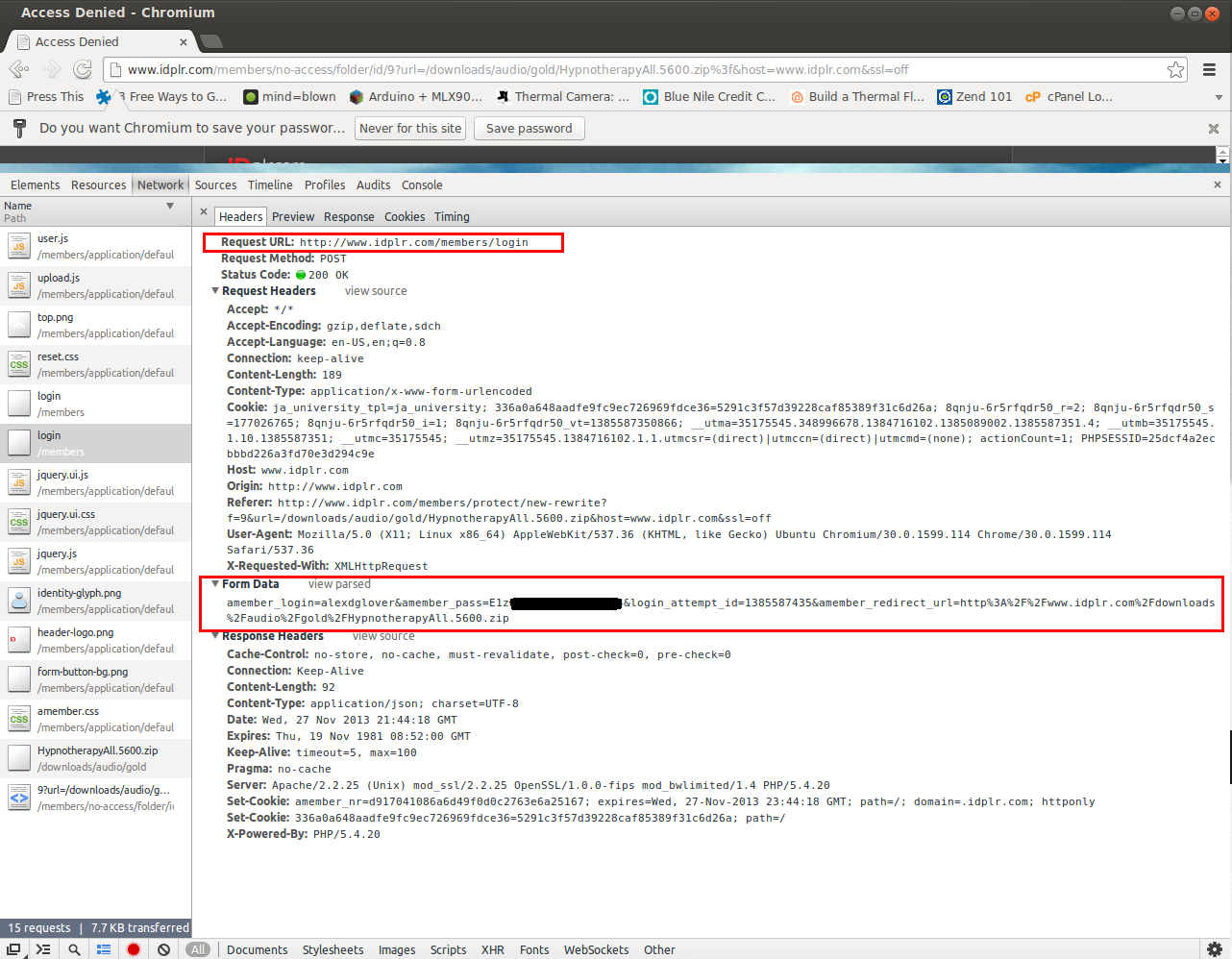Toggle the large request rows list icon
1232x959 pixels.
[104, 949]
